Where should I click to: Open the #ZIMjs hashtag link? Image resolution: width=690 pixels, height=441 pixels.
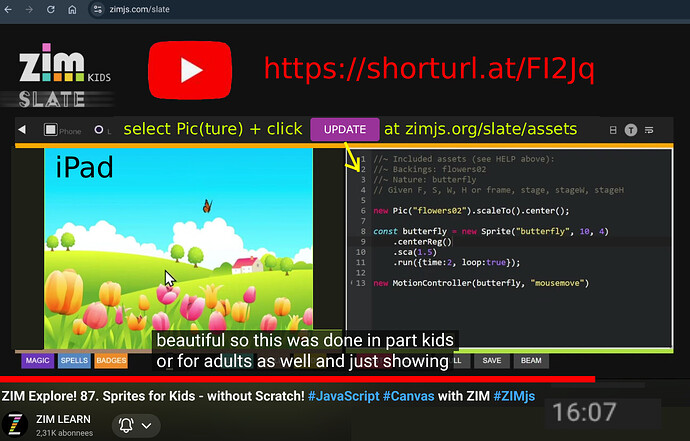(x=514, y=396)
